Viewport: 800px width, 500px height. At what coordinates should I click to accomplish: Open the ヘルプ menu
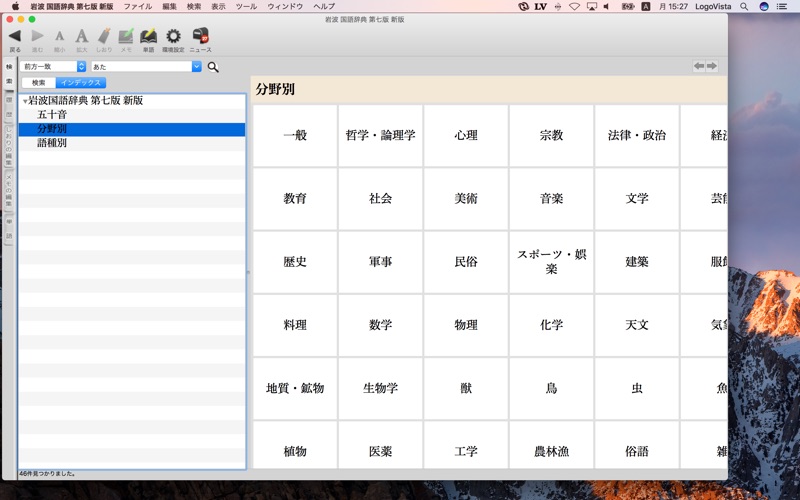(x=324, y=7)
